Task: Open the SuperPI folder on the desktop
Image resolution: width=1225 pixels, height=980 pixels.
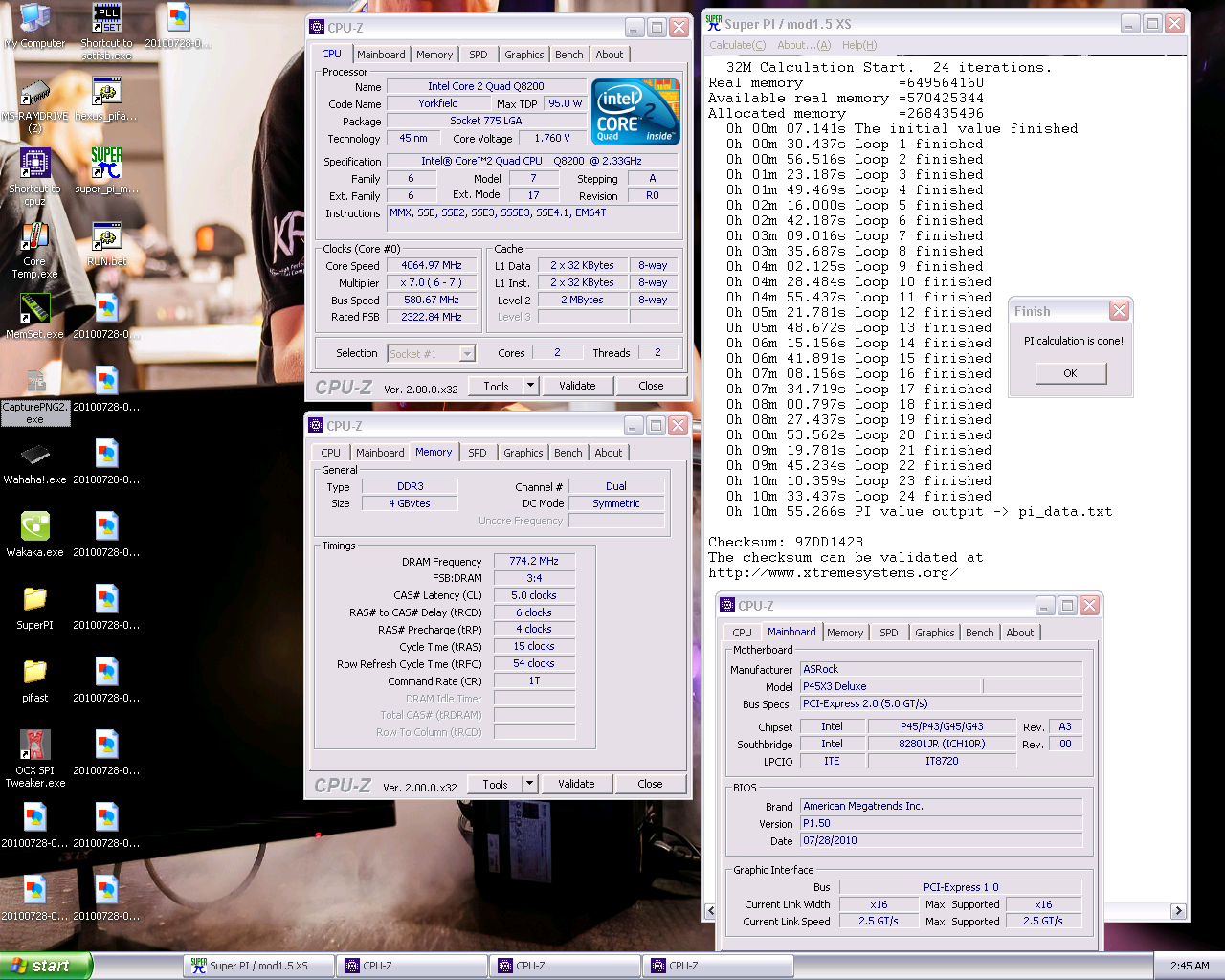Action: [x=35, y=609]
